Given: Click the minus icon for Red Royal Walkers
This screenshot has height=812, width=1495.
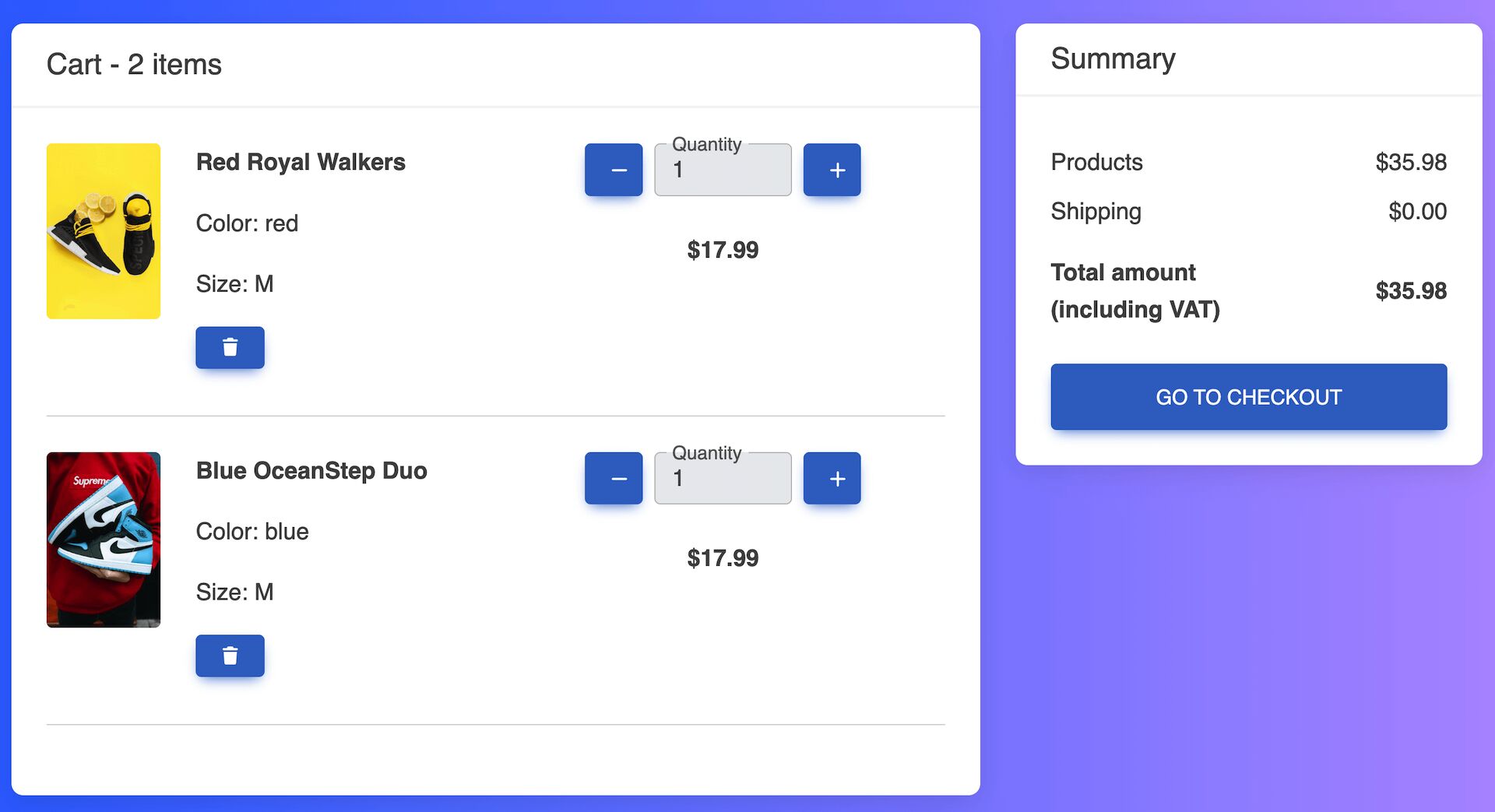Looking at the screenshot, I should [614, 169].
